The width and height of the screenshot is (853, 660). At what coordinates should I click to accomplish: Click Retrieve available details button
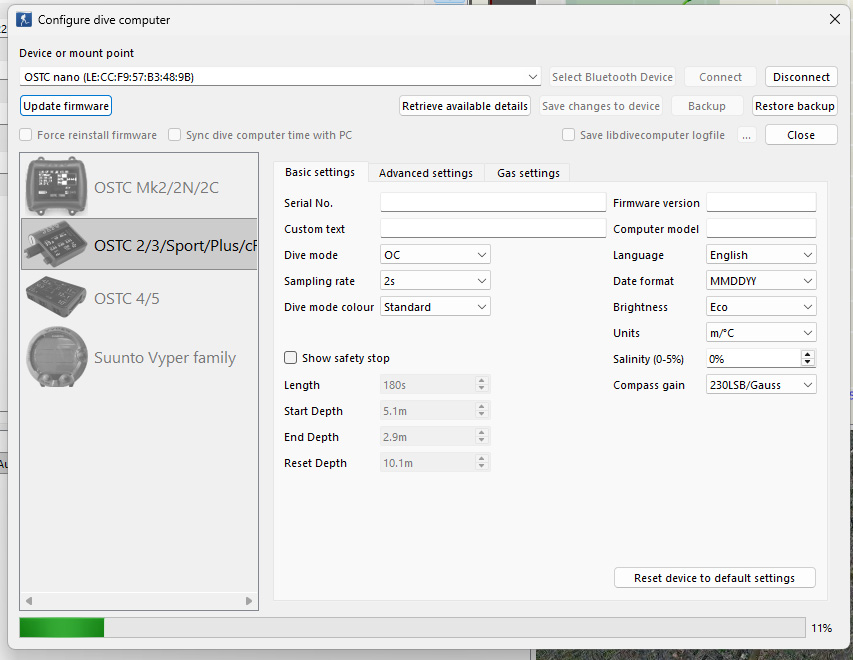click(x=465, y=106)
